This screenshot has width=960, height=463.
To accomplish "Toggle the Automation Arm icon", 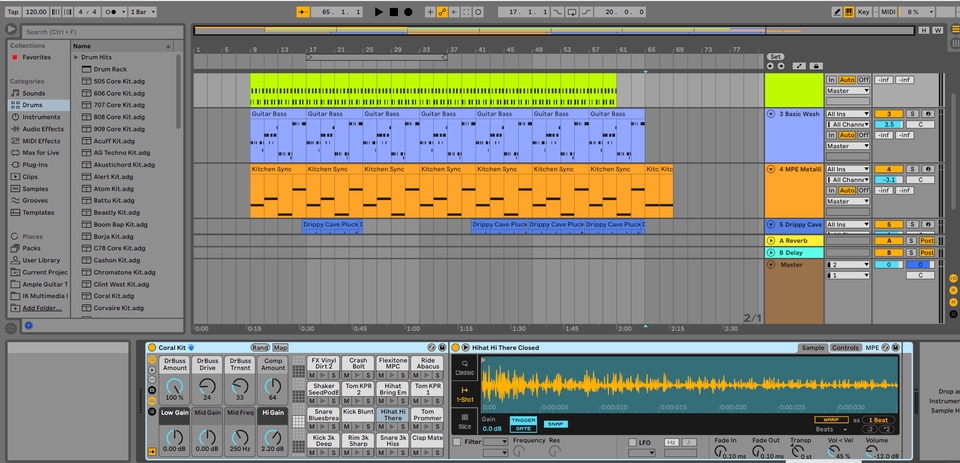I will pyautogui.click(x=442, y=12).
